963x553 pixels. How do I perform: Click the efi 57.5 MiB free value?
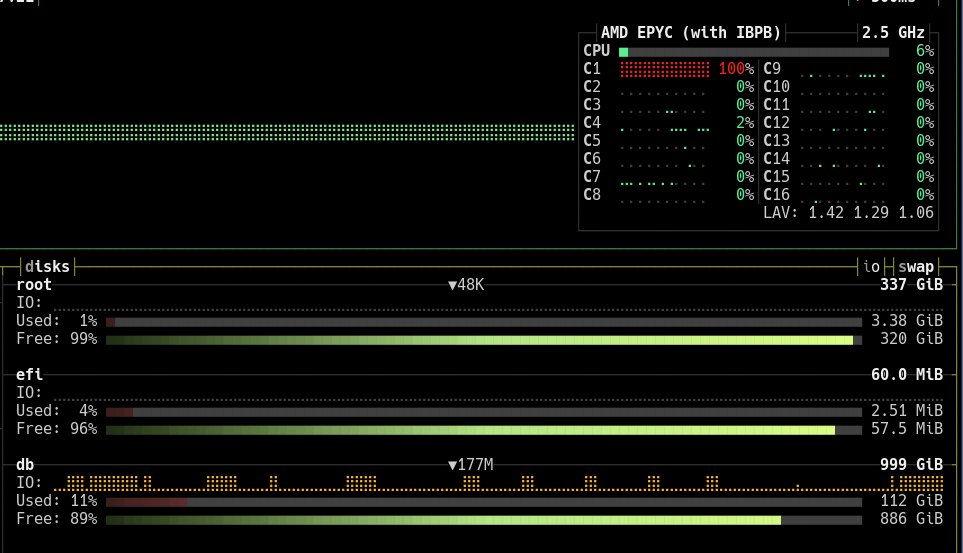coord(907,429)
